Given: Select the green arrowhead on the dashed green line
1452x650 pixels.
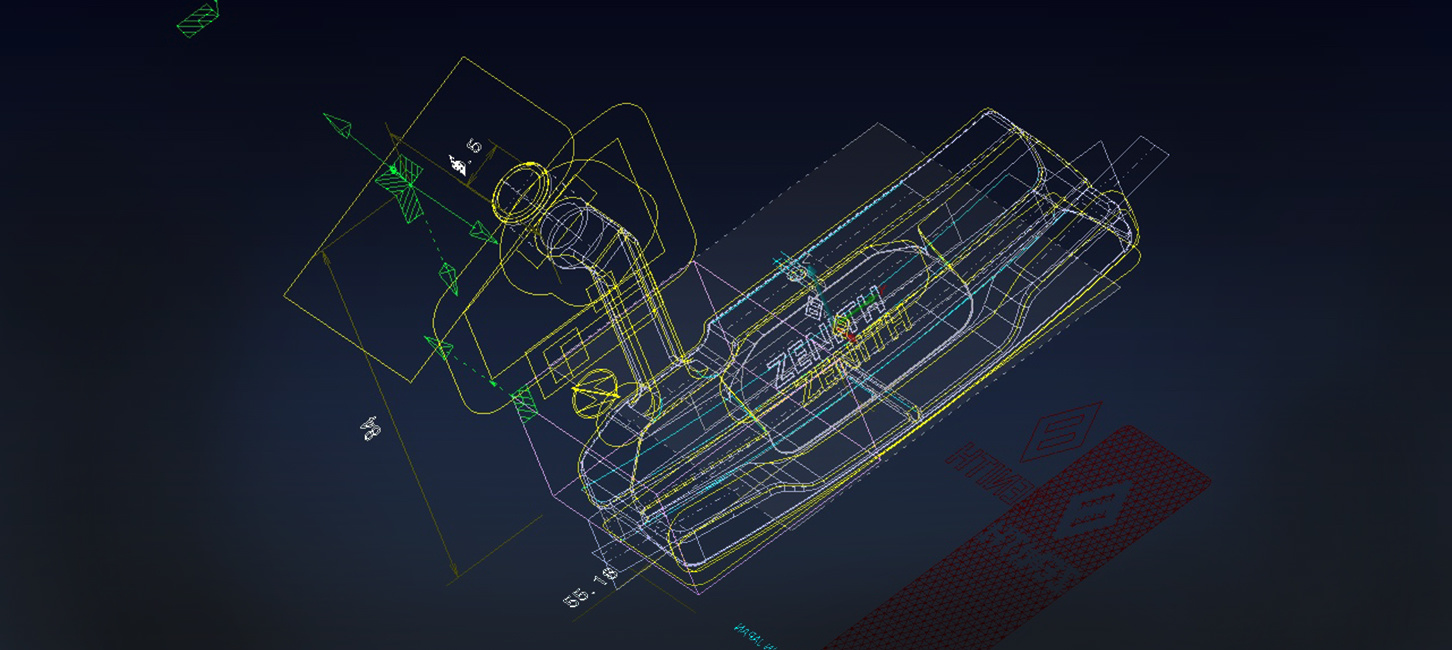Looking at the screenshot, I should tap(446, 277).
